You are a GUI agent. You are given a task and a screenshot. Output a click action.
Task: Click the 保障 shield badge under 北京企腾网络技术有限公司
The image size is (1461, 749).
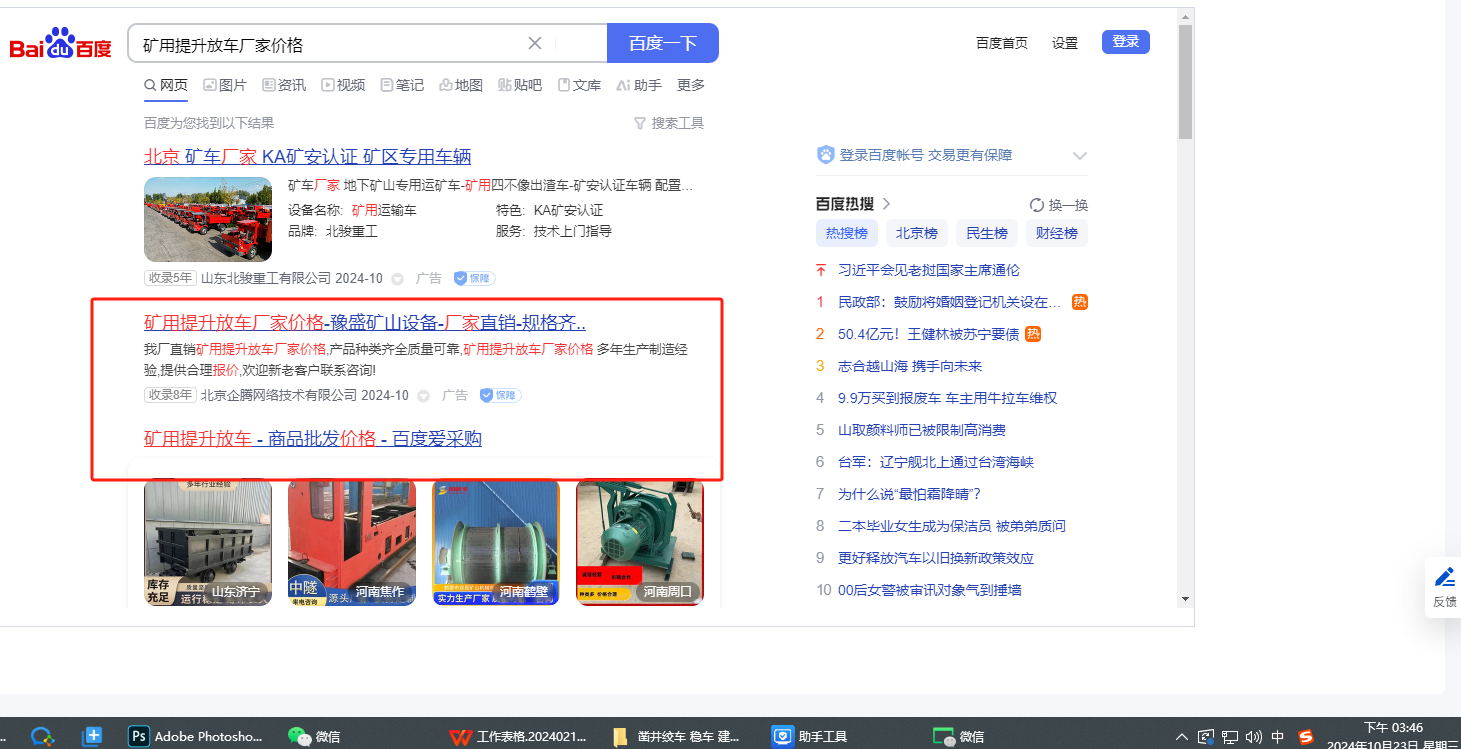pyautogui.click(x=501, y=395)
